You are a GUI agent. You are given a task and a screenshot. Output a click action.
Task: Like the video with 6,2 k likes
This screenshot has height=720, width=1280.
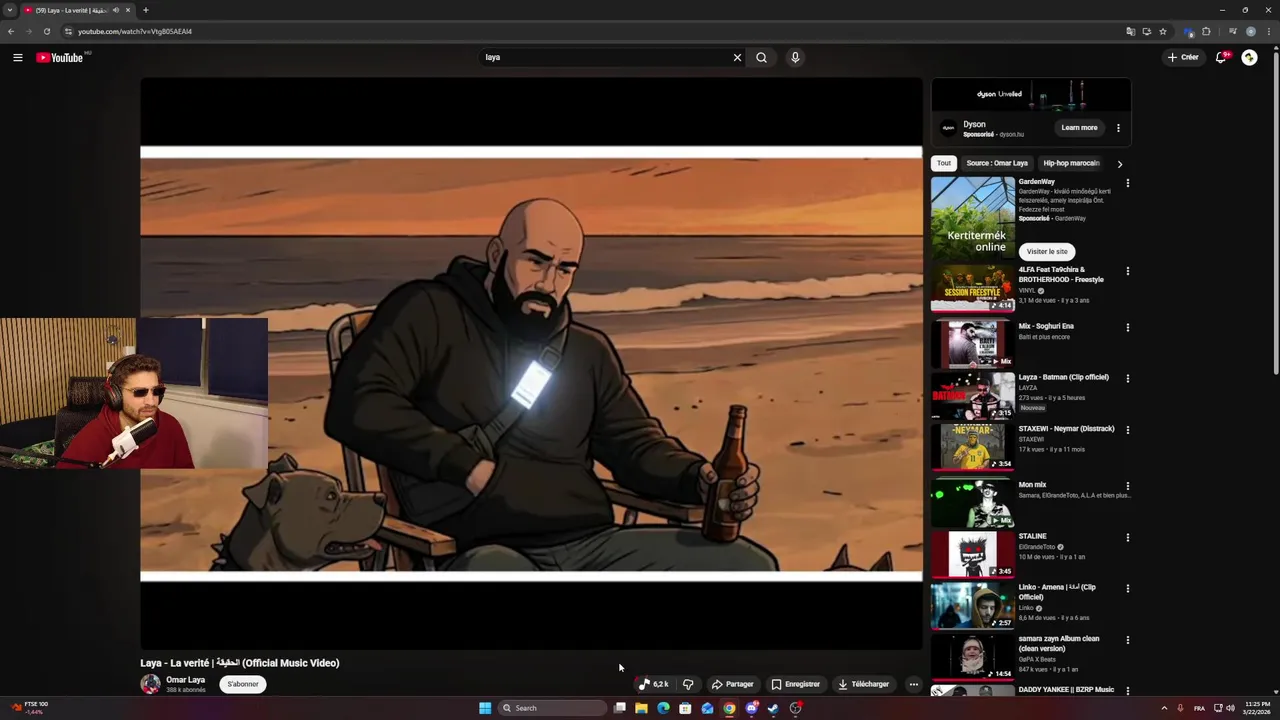[654, 684]
